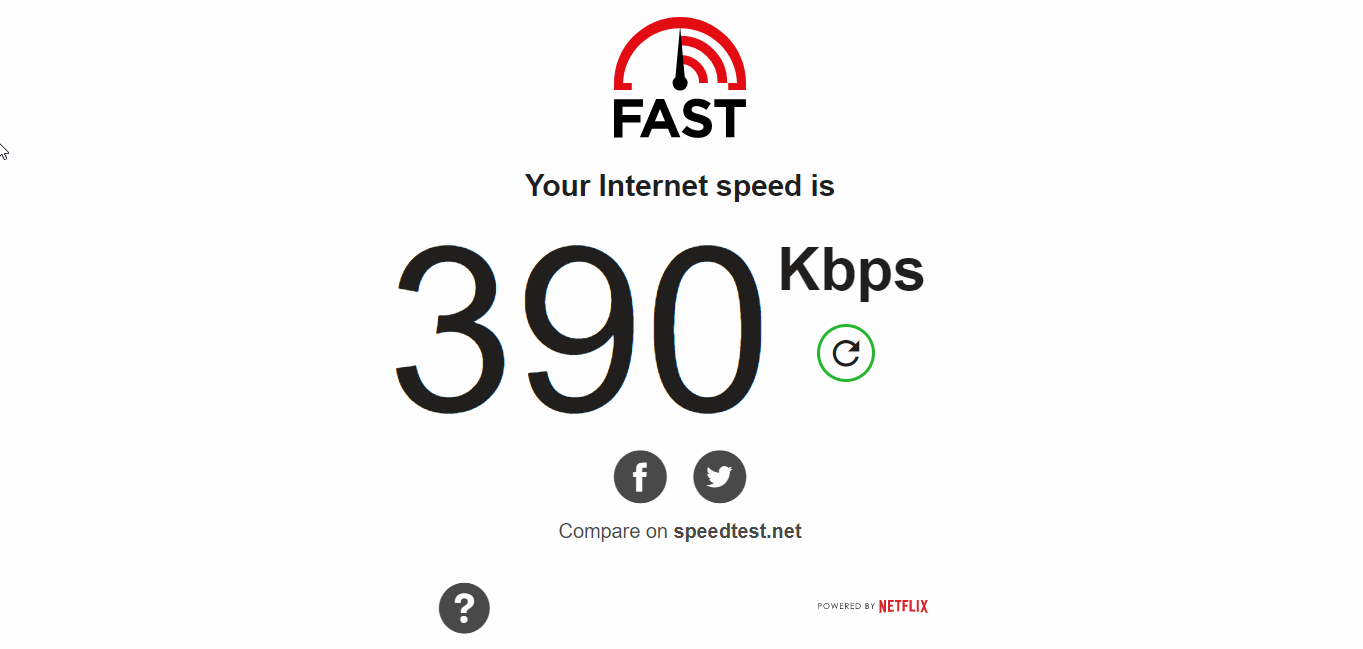Click the letter F in the FAST logo

point(629,118)
